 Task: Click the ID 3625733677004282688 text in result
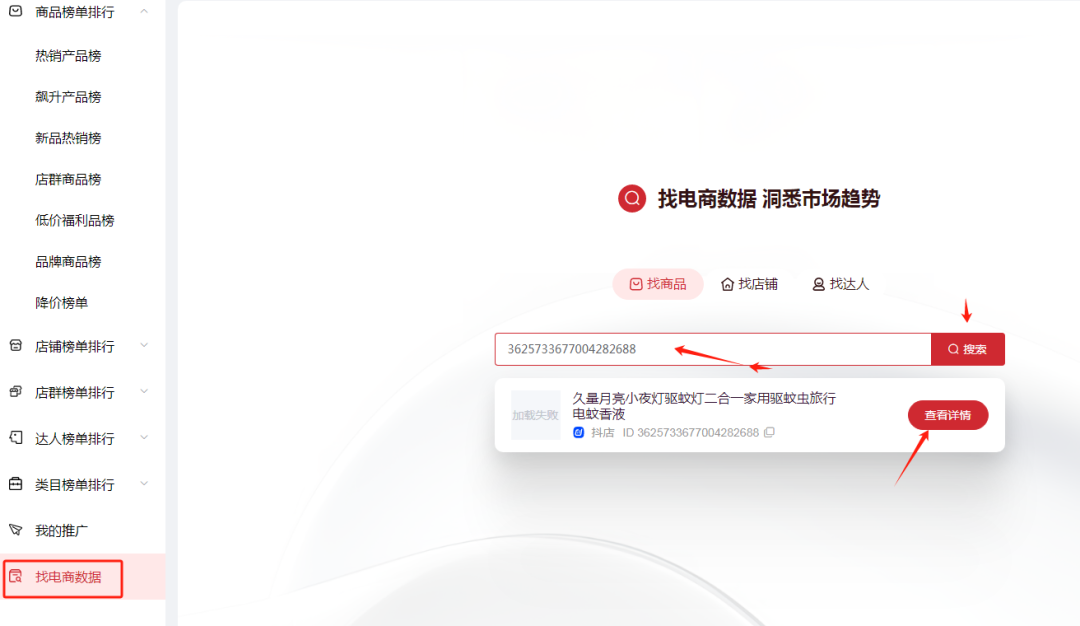click(x=691, y=432)
